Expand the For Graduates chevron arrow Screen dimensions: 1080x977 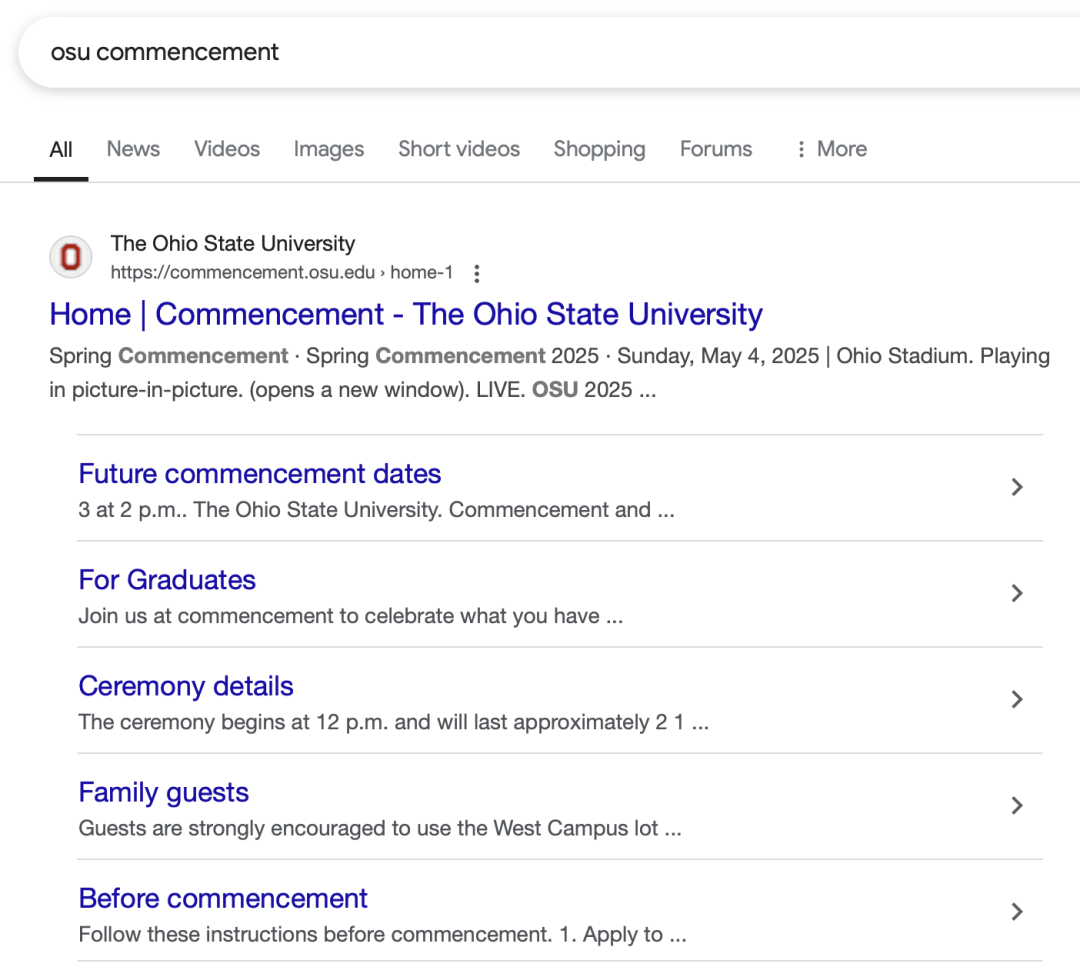[1017, 593]
